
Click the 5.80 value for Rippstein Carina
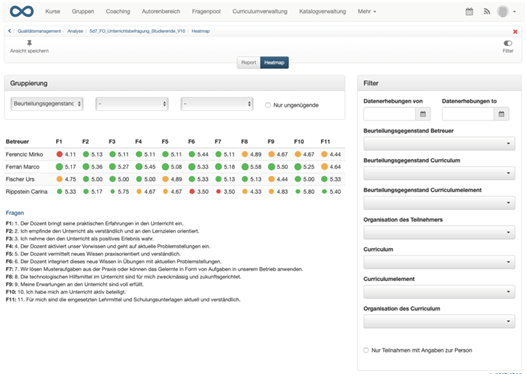click(309, 192)
